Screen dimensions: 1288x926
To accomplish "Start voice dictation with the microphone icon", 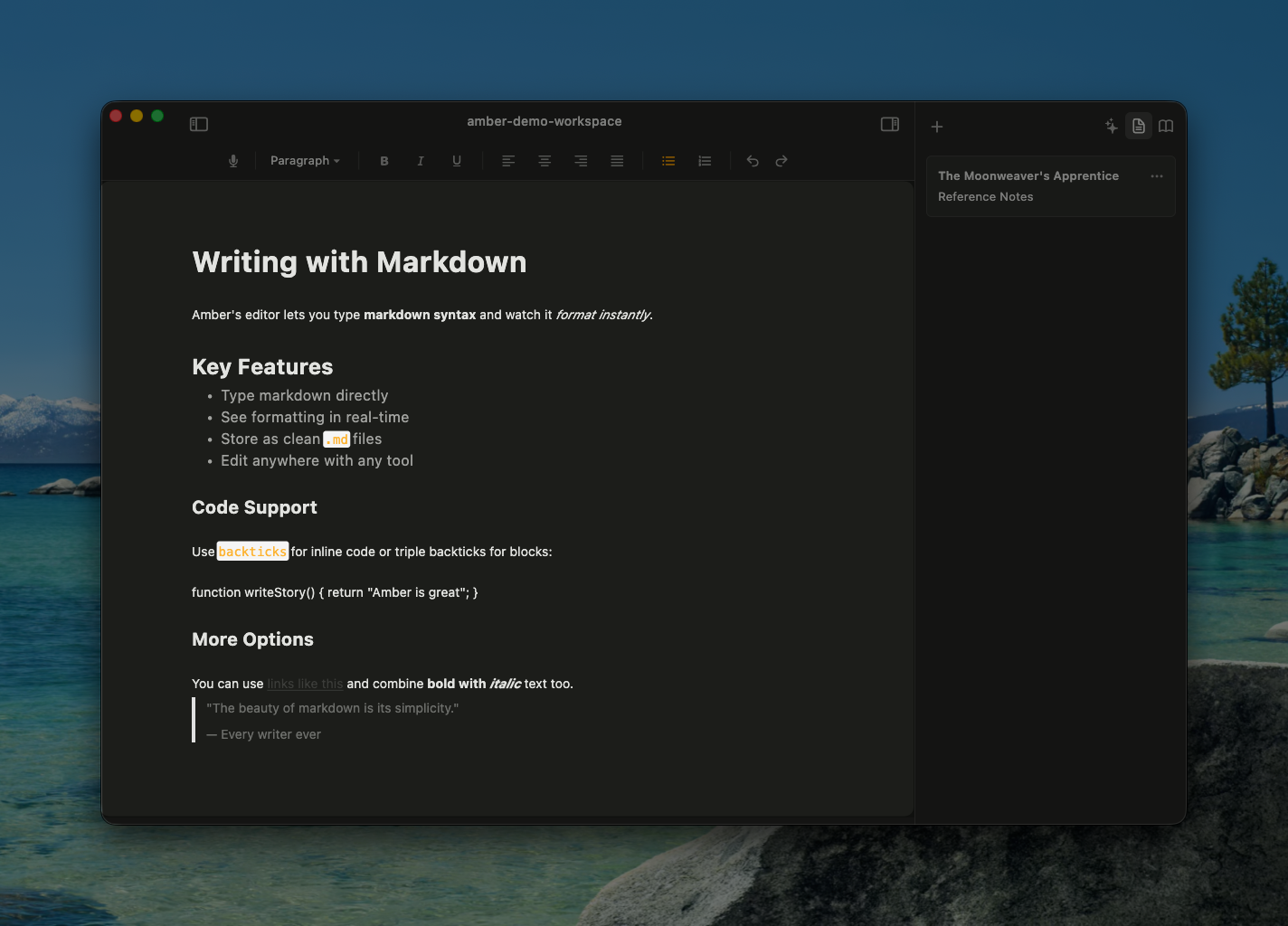I will [232, 160].
